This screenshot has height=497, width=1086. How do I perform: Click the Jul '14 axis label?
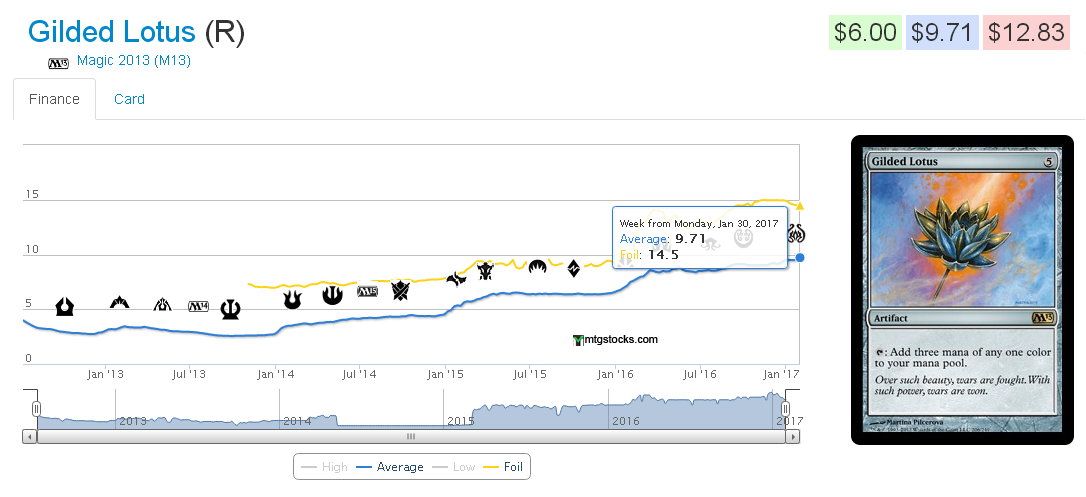(x=359, y=374)
